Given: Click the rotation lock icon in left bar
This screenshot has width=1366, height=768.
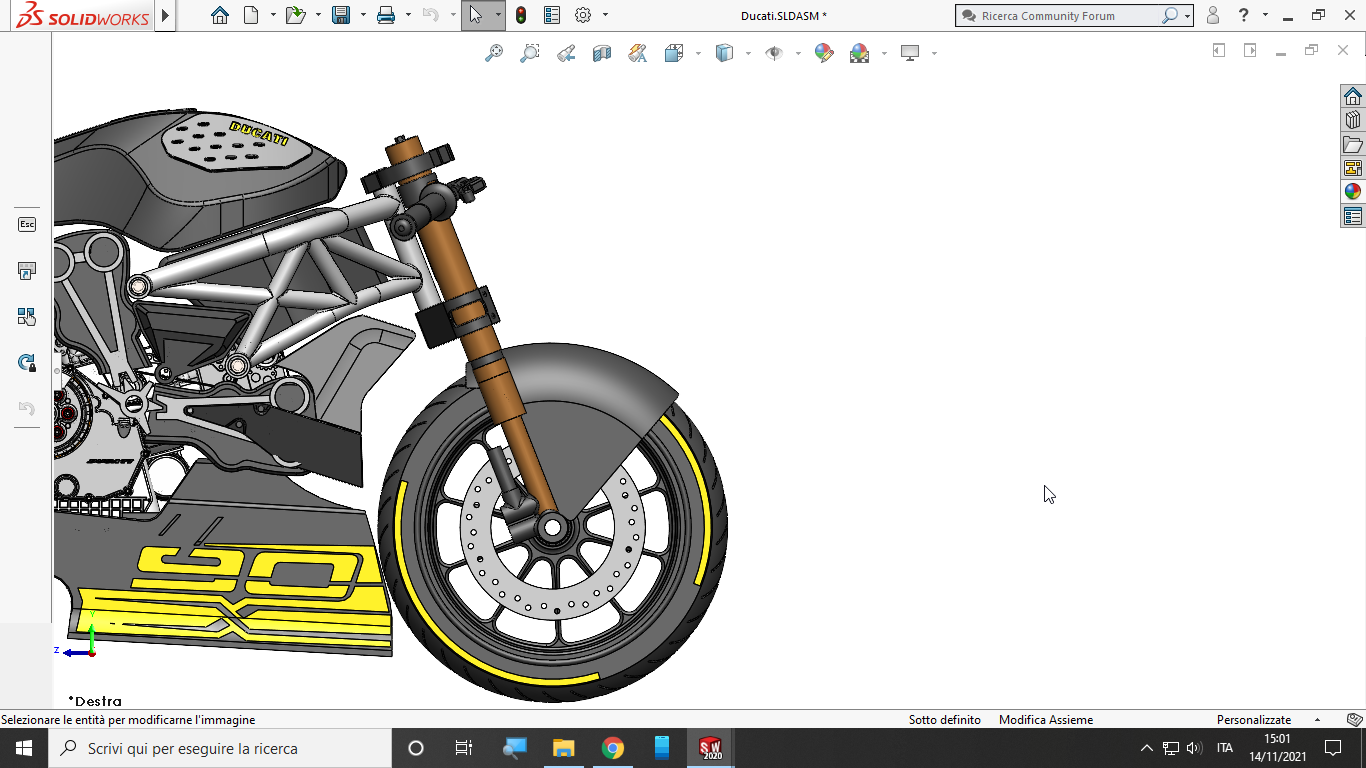Looking at the screenshot, I should (x=27, y=363).
